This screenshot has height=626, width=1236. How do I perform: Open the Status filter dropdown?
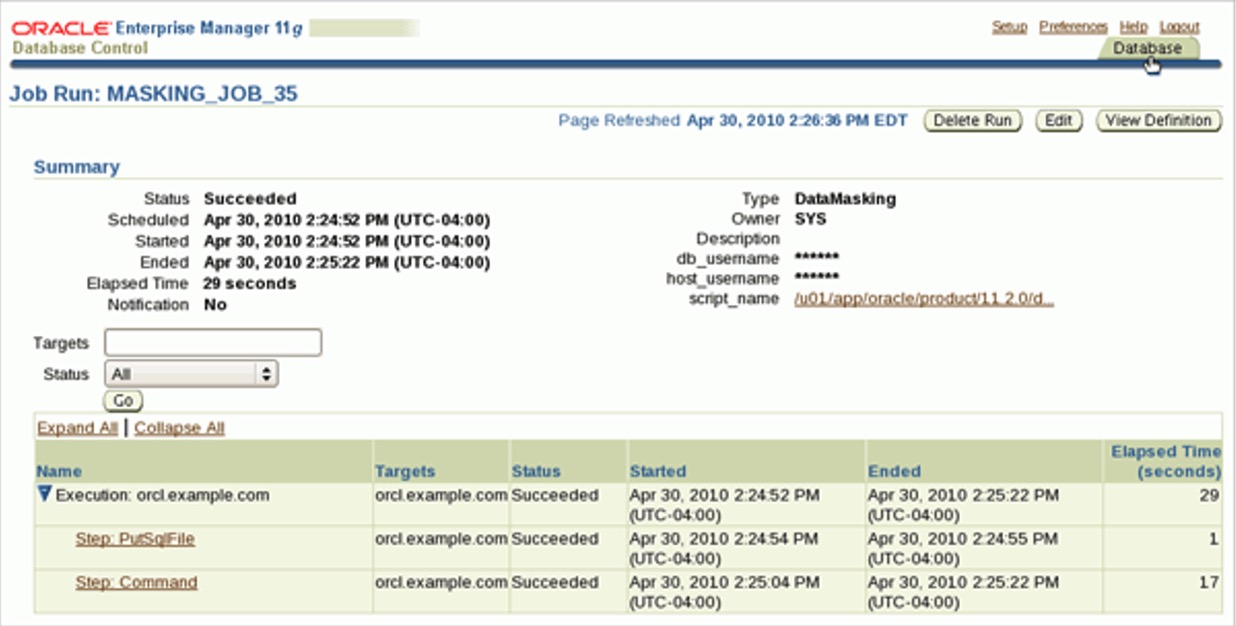pyautogui.click(x=190, y=374)
